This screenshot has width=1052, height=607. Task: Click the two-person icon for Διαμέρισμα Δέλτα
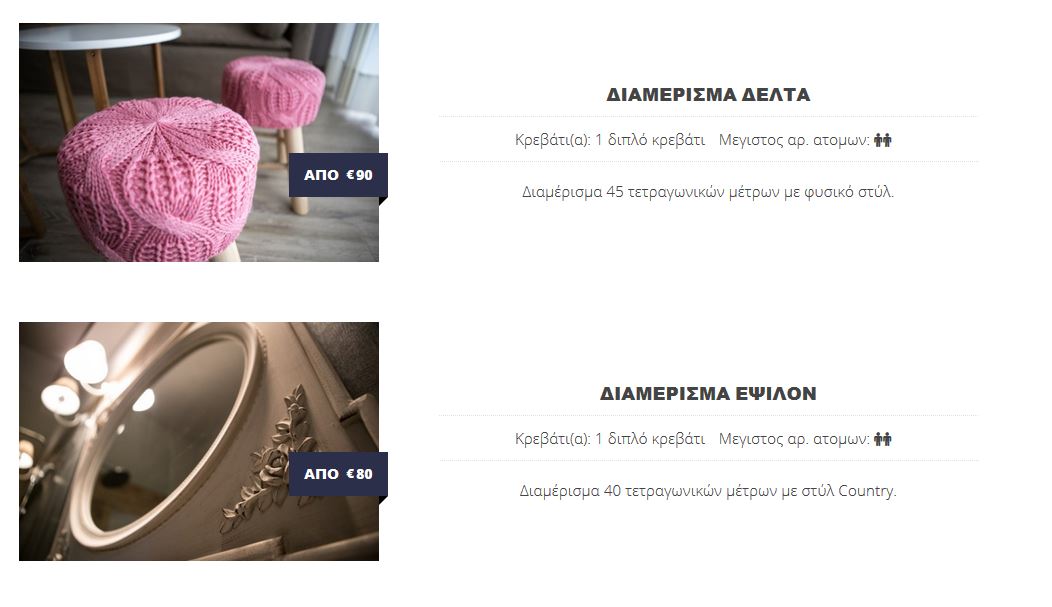pos(883,140)
